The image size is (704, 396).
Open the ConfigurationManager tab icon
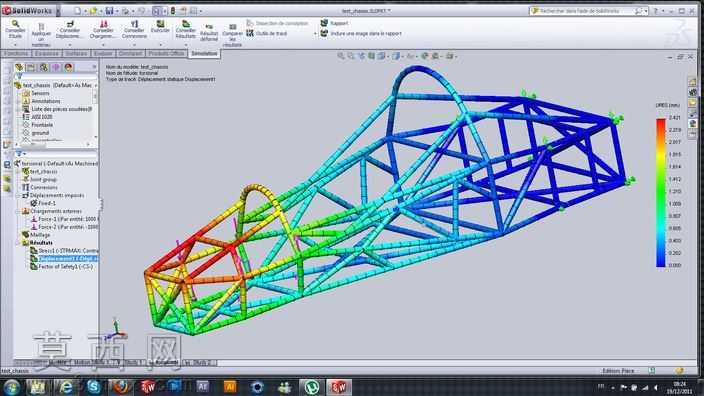pyautogui.click(x=44, y=67)
